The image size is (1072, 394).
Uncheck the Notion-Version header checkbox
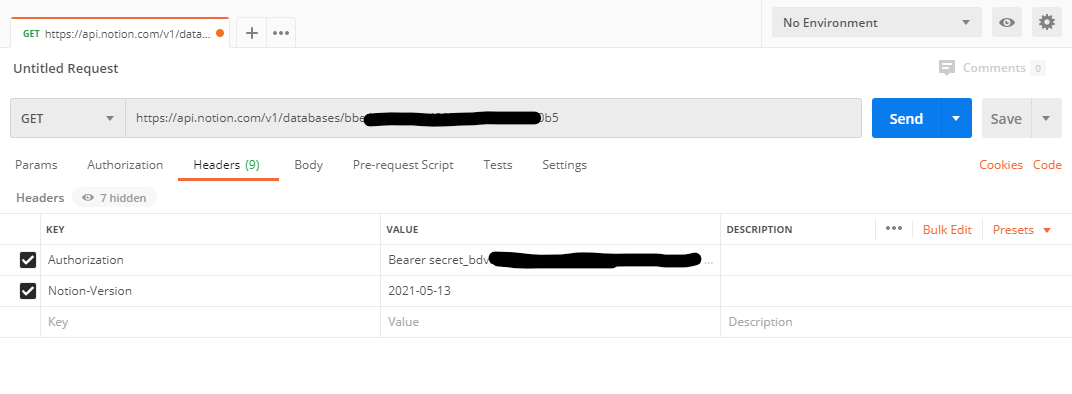point(28,291)
